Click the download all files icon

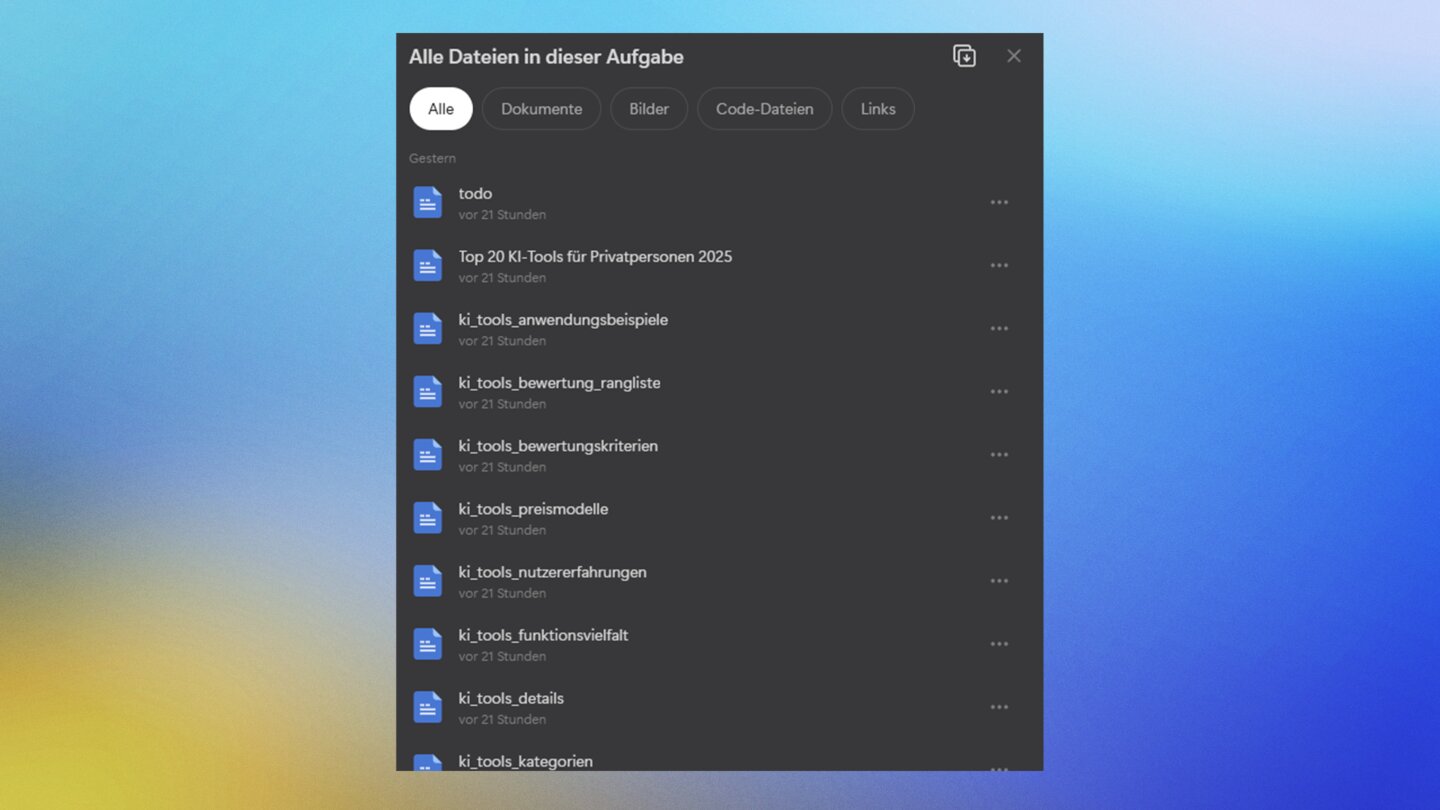click(x=964, y=56)
